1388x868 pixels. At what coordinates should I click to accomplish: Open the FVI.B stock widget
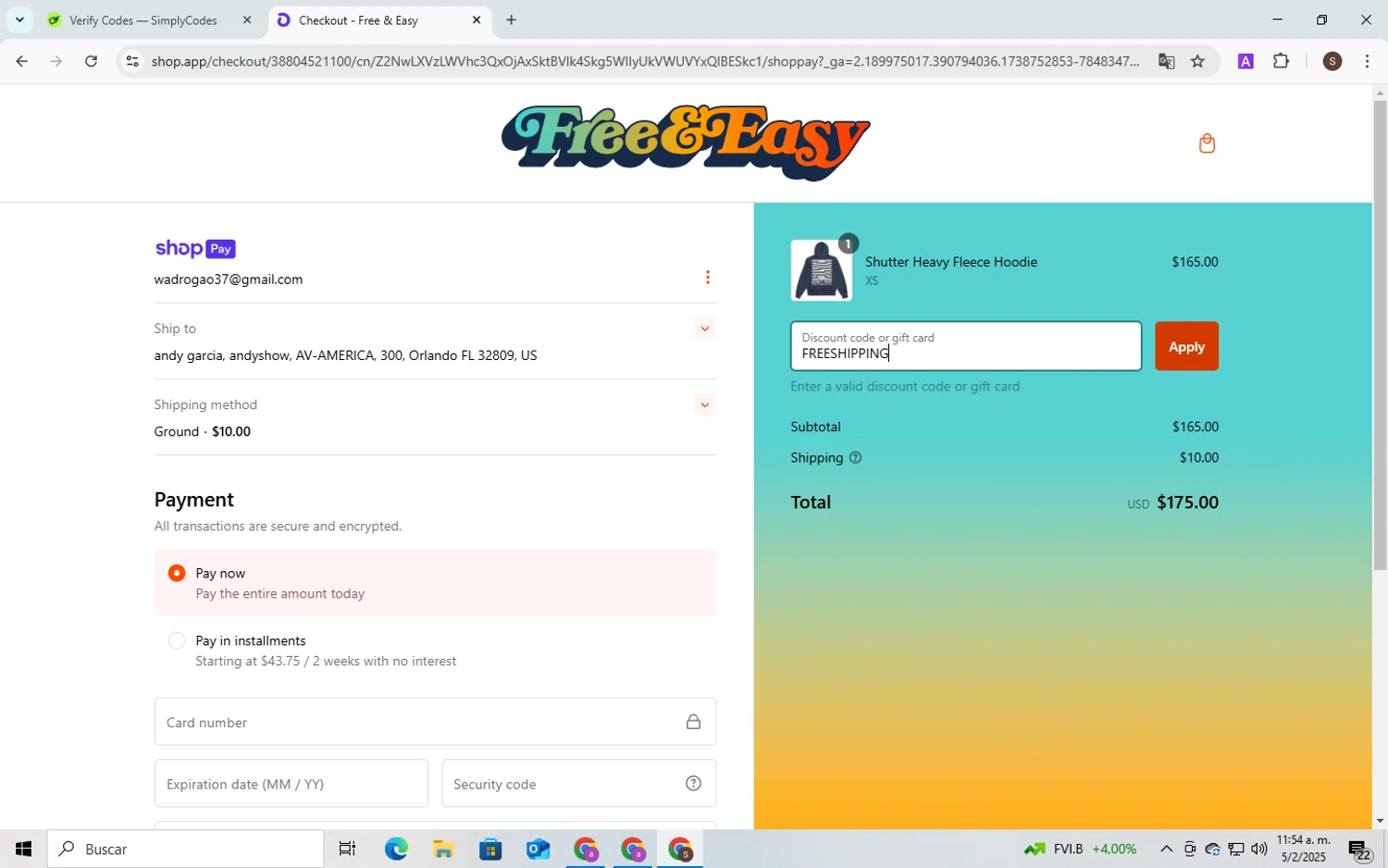coord(1080,849)
